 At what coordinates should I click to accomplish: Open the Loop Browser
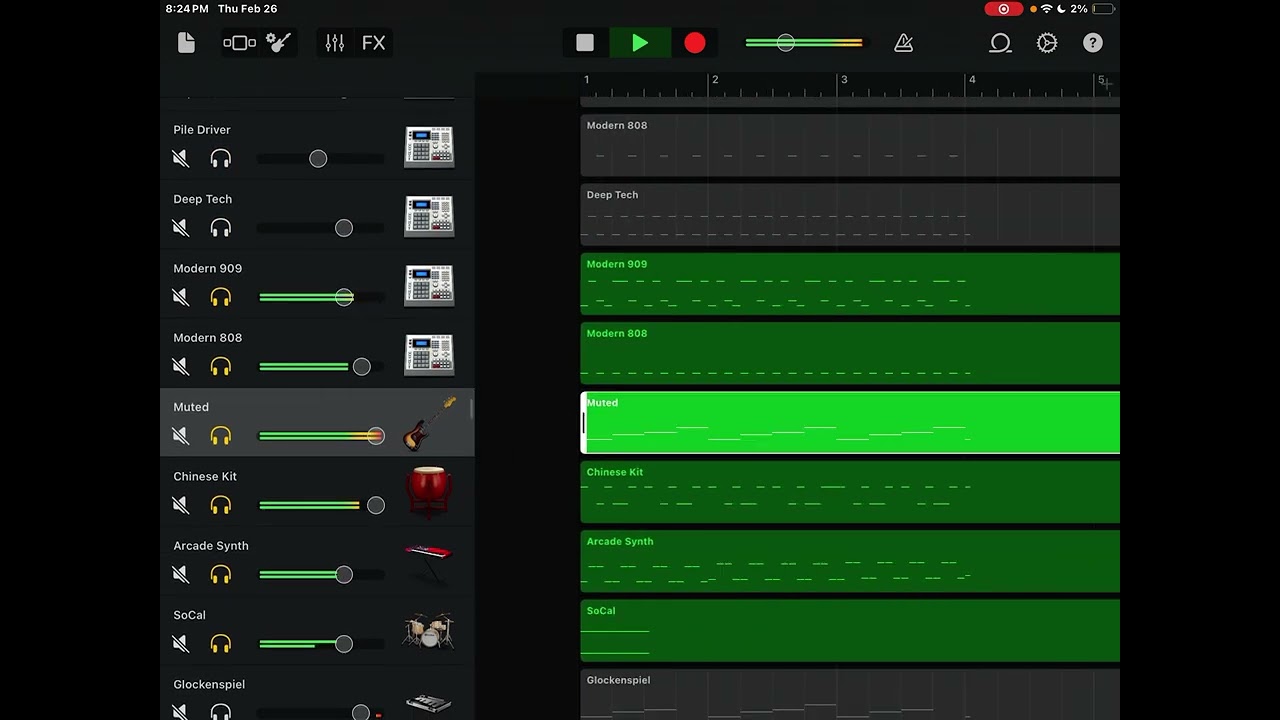click(x=1000, y=43)
